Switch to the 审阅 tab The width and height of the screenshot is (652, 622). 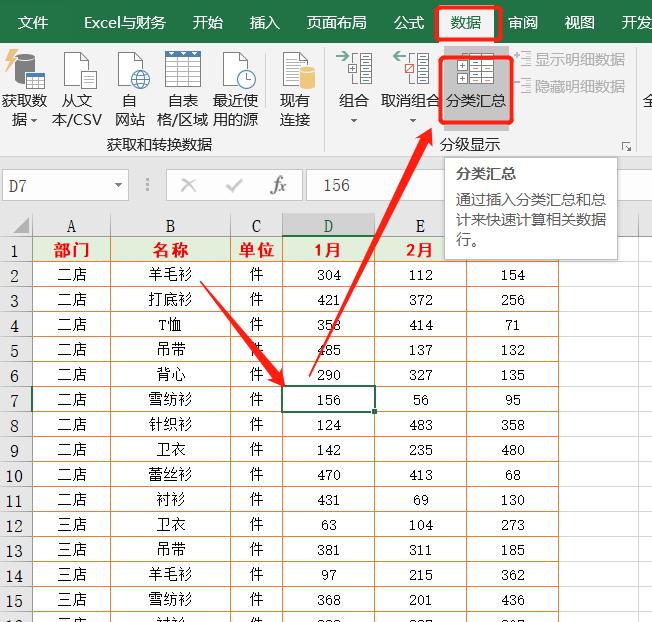[x=523, y=22]
